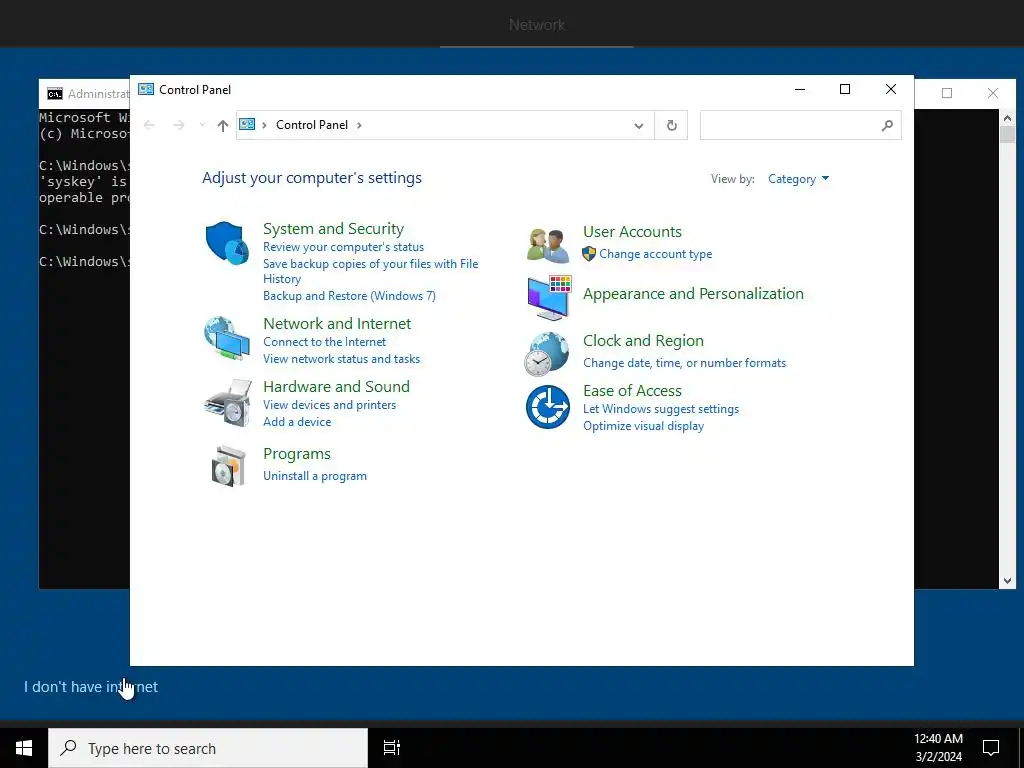Open System and Security shield icon

click(227, 243)
